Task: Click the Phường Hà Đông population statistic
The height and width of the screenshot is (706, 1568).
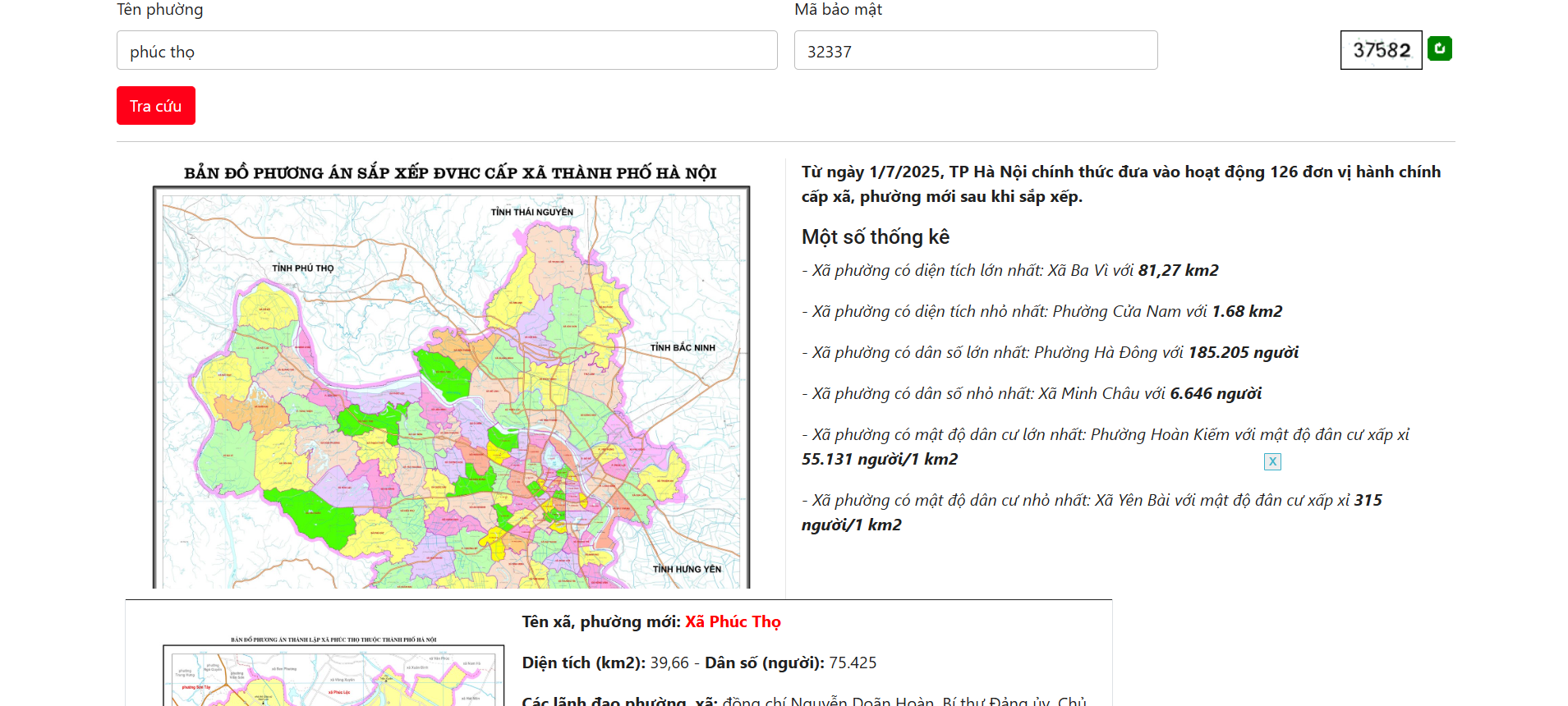Action: pos(1050,353)
